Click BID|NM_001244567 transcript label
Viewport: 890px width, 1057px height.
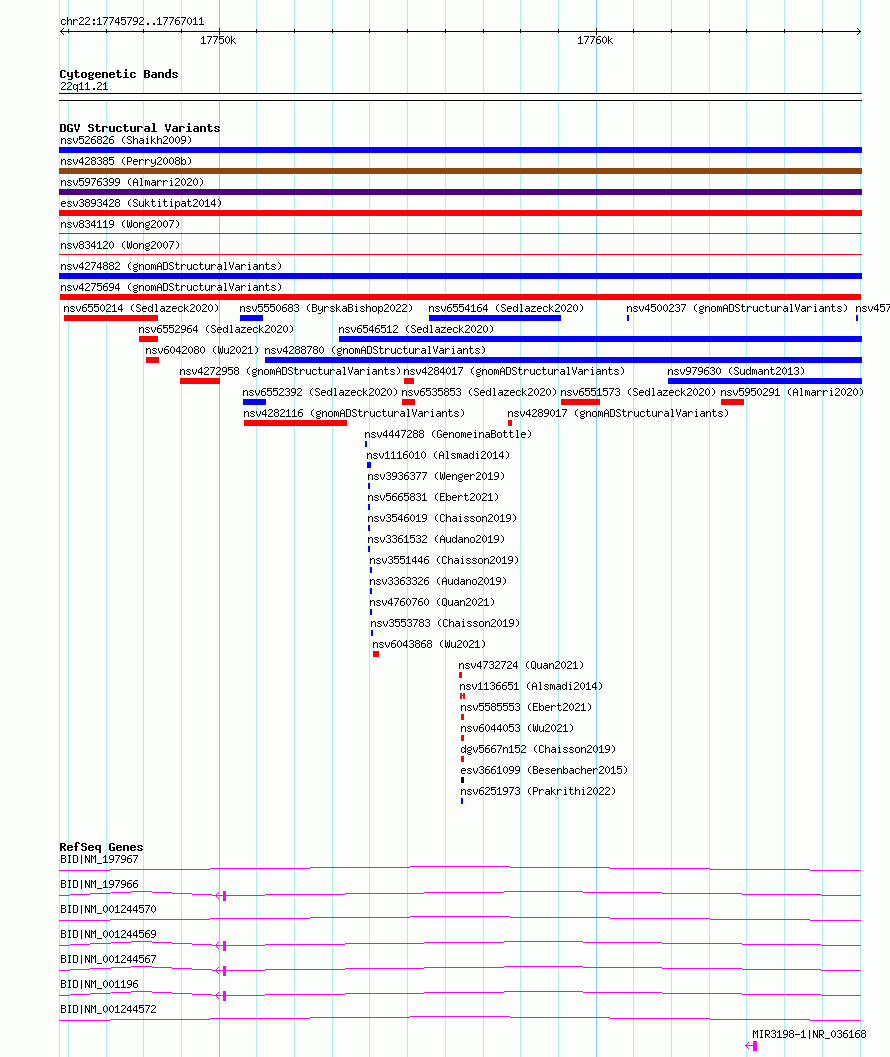(109, 959)
